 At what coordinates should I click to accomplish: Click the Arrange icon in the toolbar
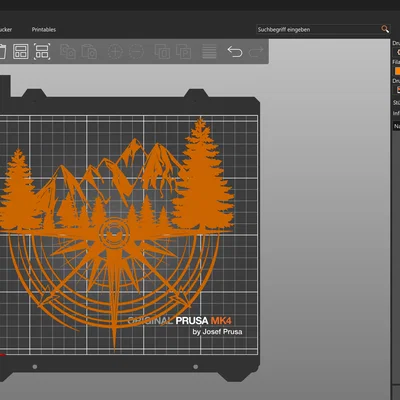click(21, 52)
